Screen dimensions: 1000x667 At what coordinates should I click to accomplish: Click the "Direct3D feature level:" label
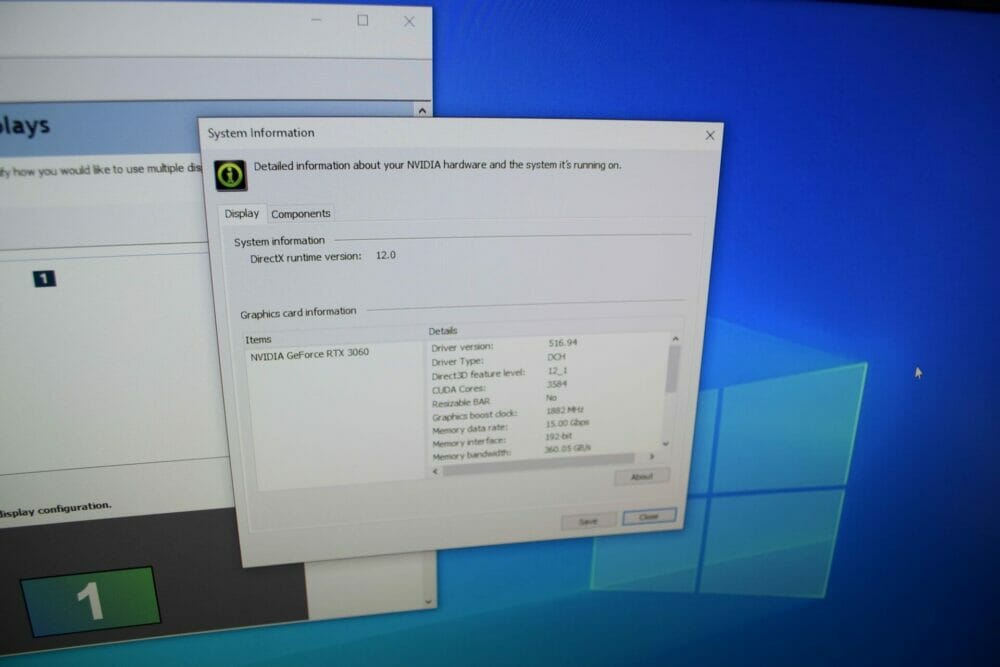pyautogui.click(x=478, y=374)
